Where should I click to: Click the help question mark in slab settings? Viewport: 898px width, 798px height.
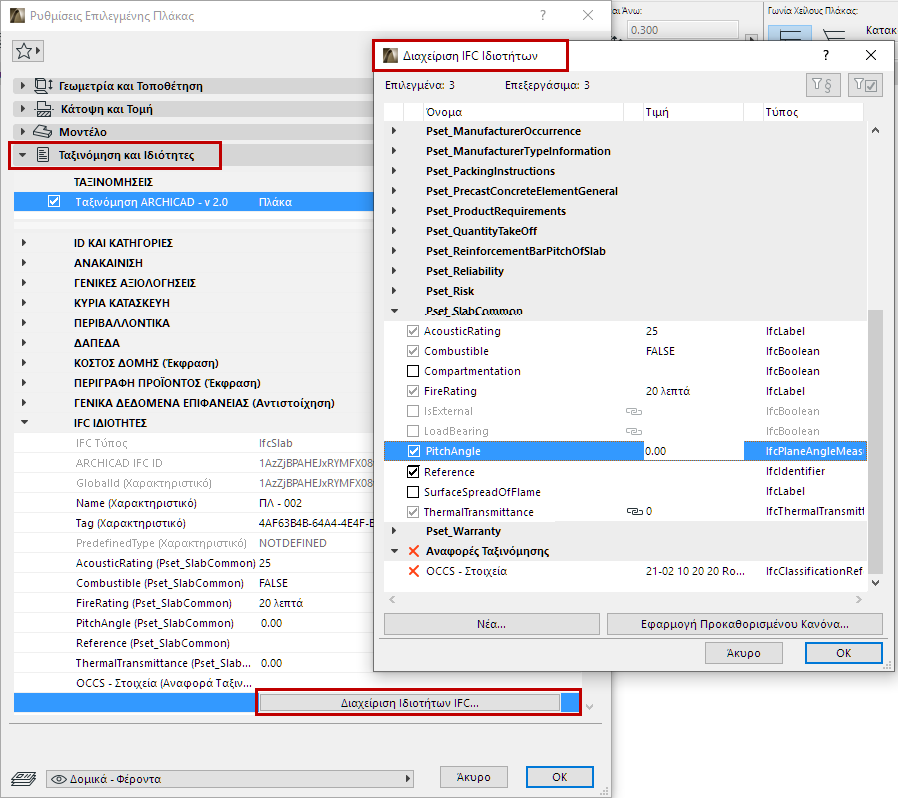coord(543,15)
